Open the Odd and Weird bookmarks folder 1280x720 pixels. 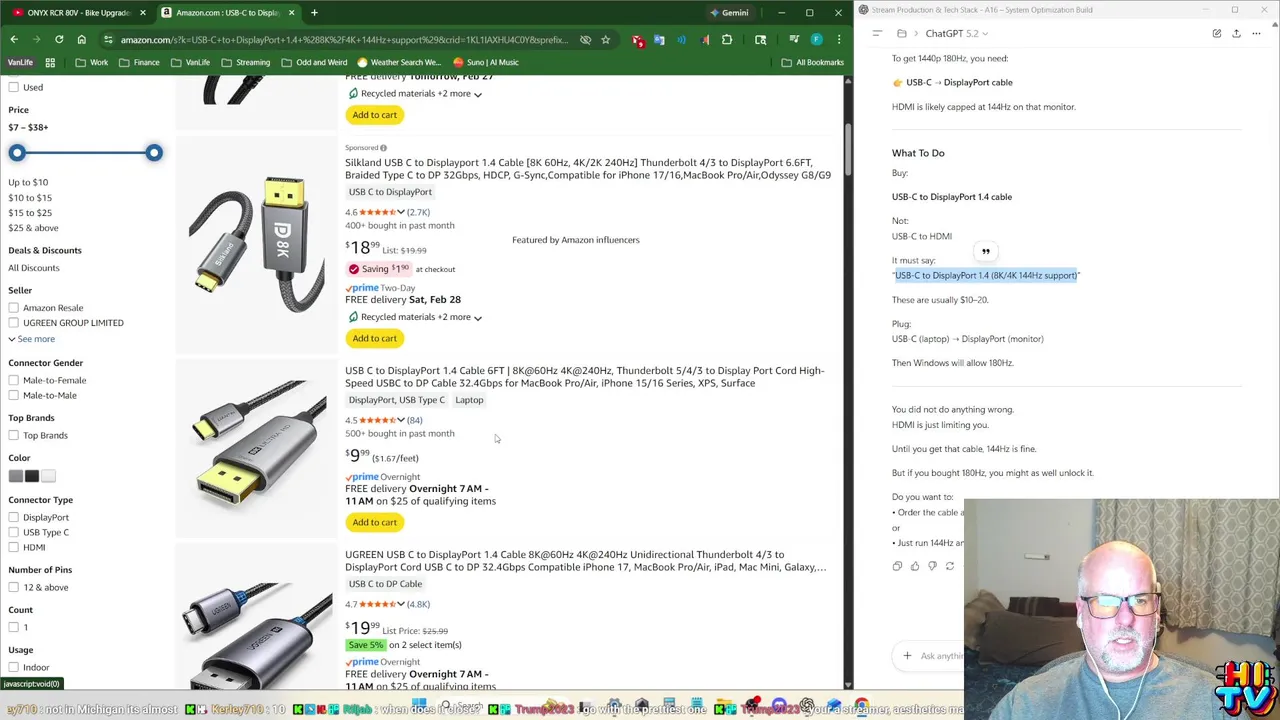[314, 62]
